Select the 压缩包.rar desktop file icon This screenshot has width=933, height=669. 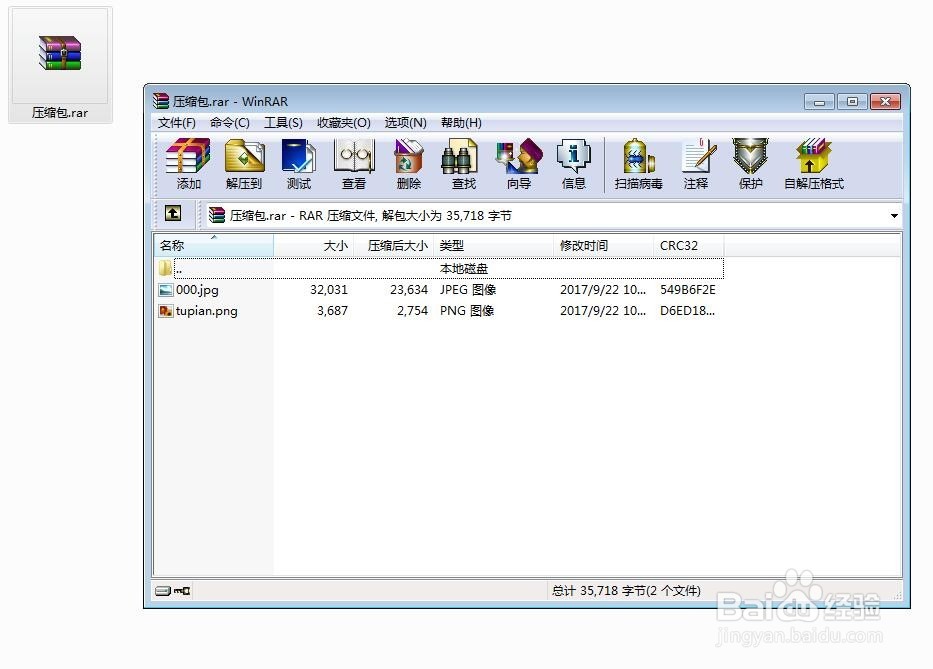(x=60, y=65)
